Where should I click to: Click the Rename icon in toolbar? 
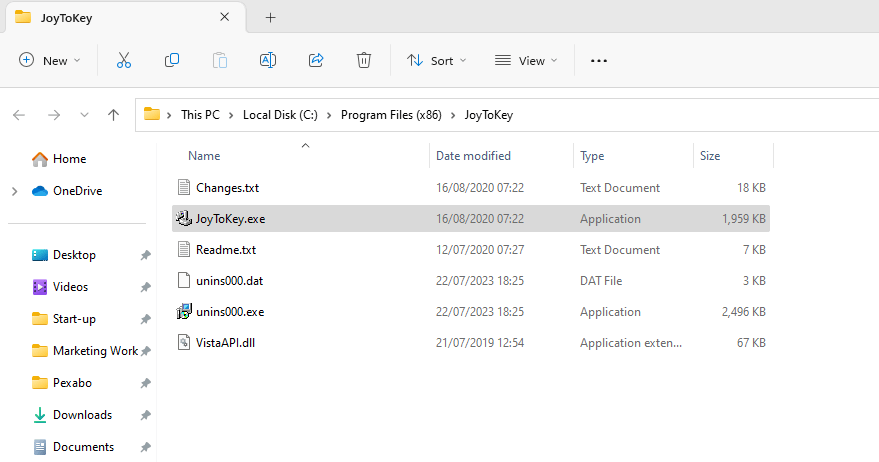(x=268, y=60)
